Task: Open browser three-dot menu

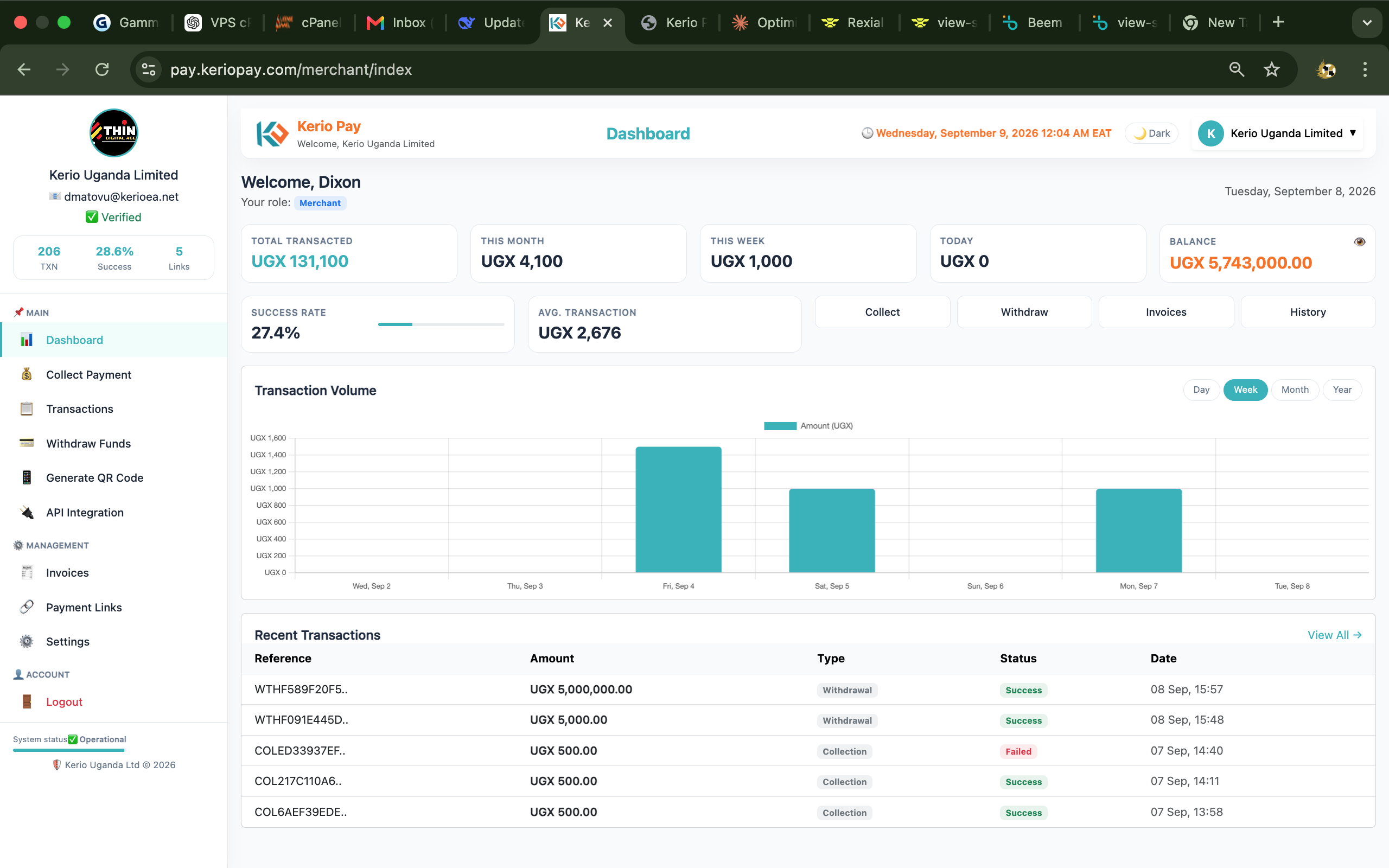Action: [1365, 69]
